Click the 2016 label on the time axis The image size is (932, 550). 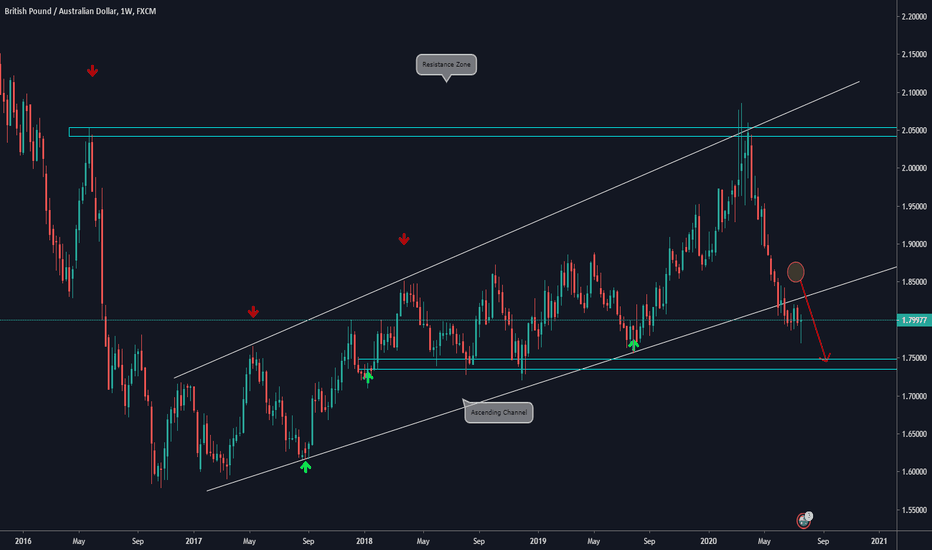(23, 541)
